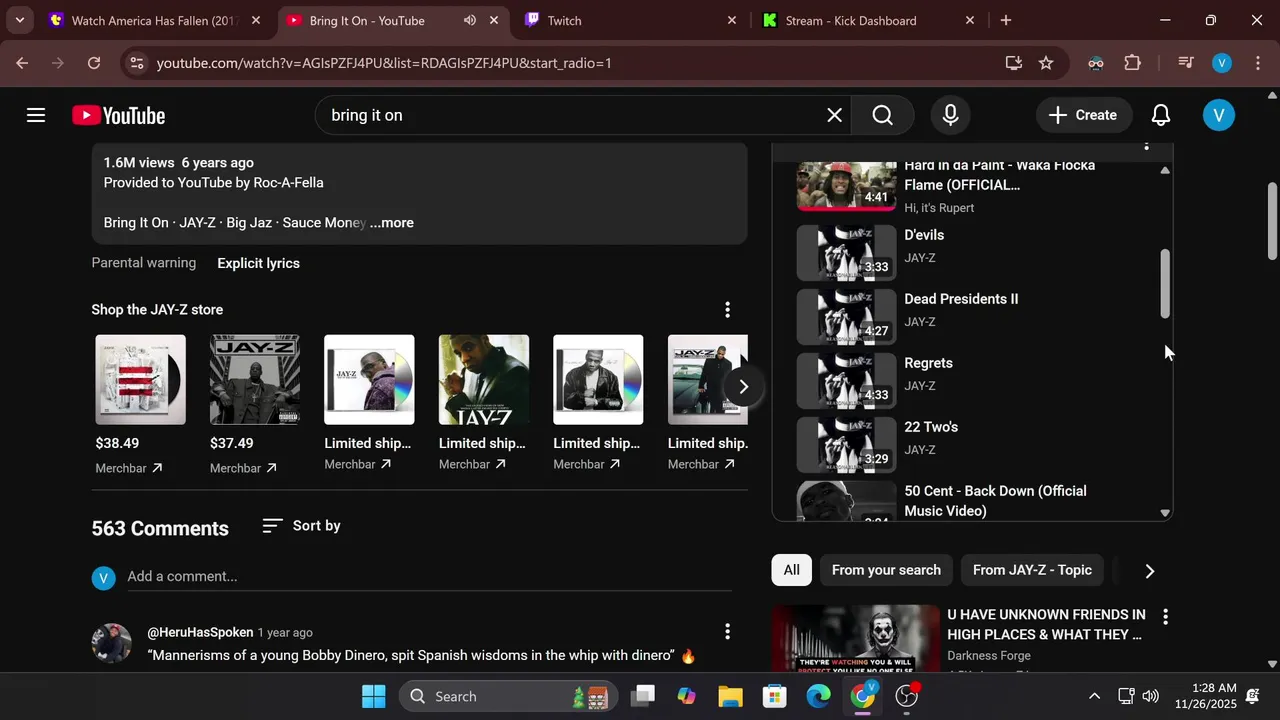
Task: Open options menu at top of playlist panel
Action: tap(1146, 147)
